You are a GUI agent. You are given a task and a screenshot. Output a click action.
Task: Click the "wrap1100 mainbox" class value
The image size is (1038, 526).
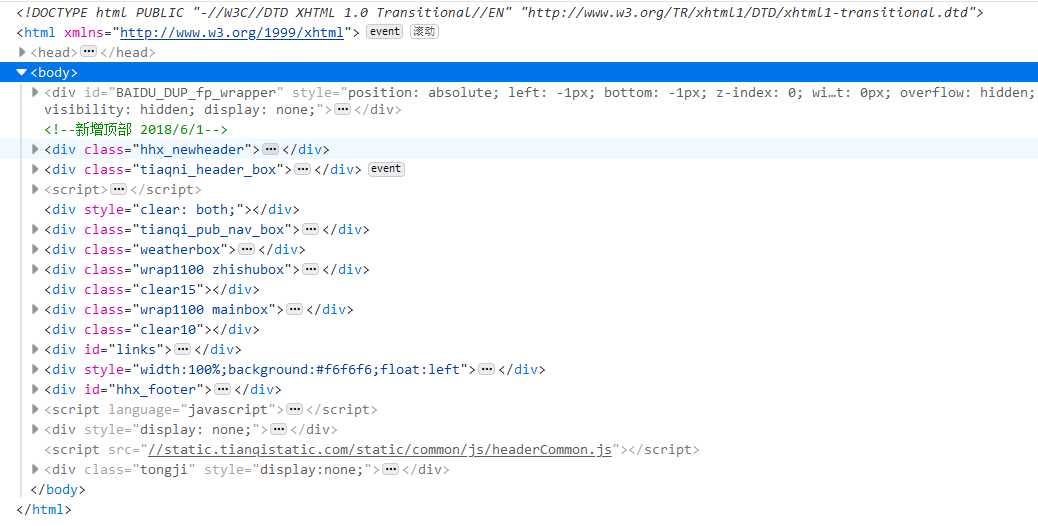(204, 309)
